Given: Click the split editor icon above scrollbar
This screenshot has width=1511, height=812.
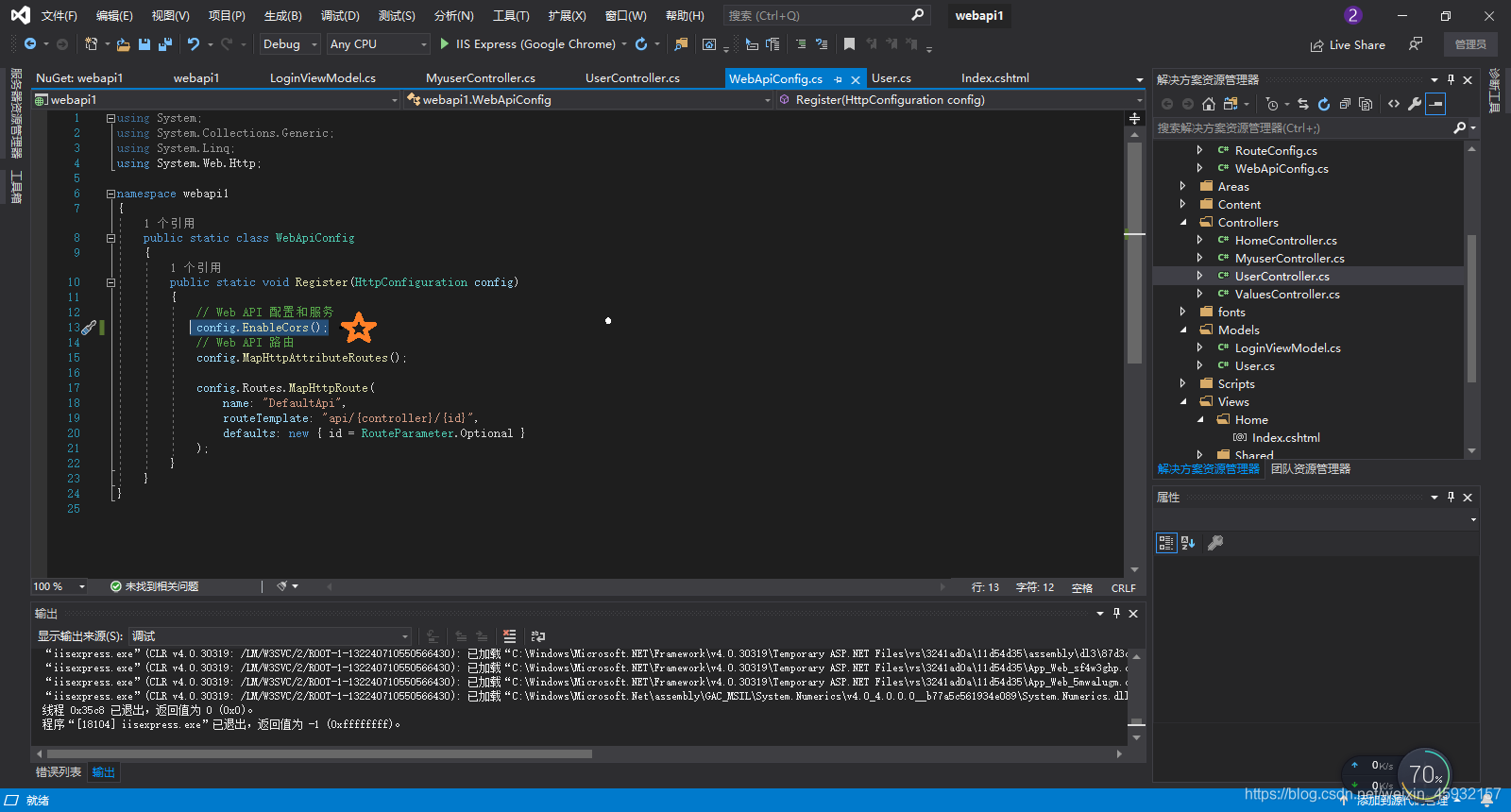Looking at the screenshot, I should click(1135, 119).
